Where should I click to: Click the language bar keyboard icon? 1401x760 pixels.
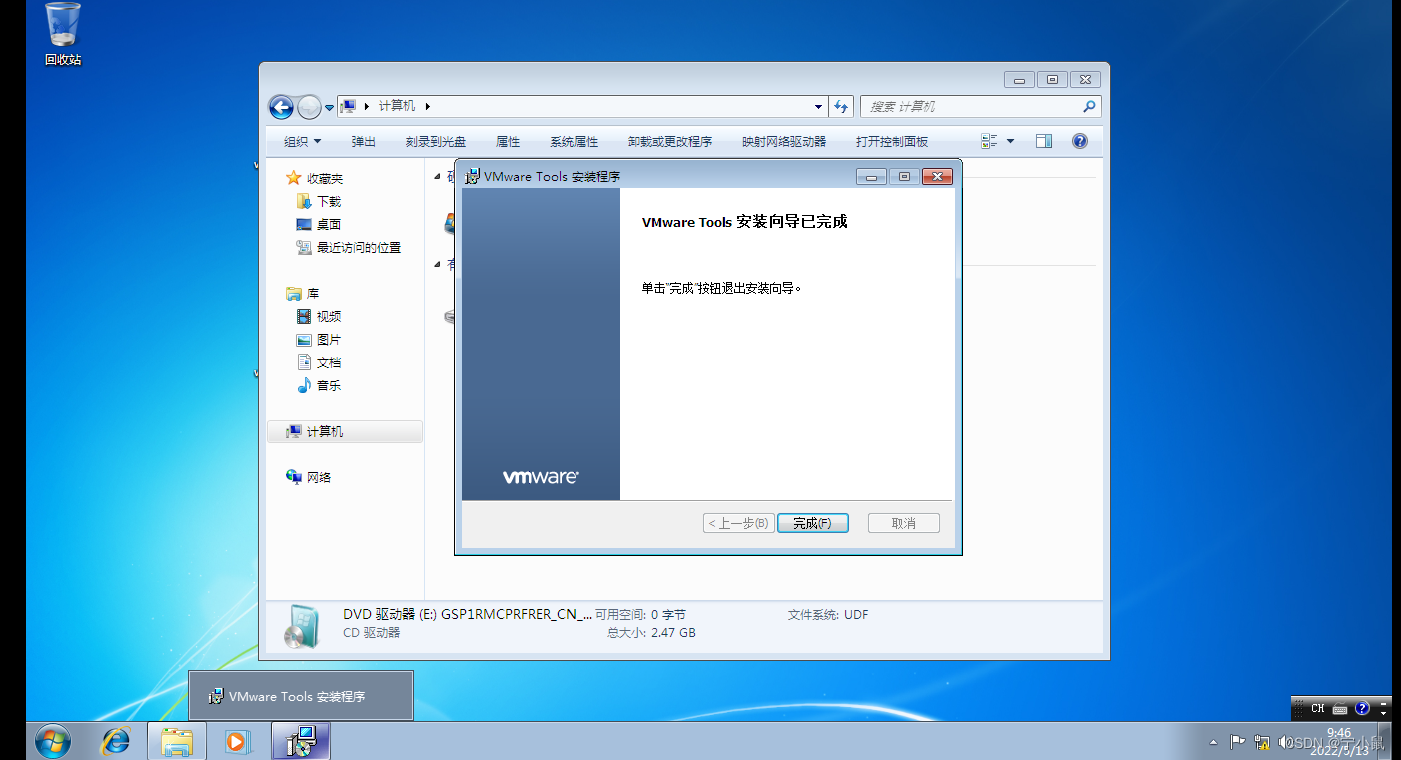1340,708
